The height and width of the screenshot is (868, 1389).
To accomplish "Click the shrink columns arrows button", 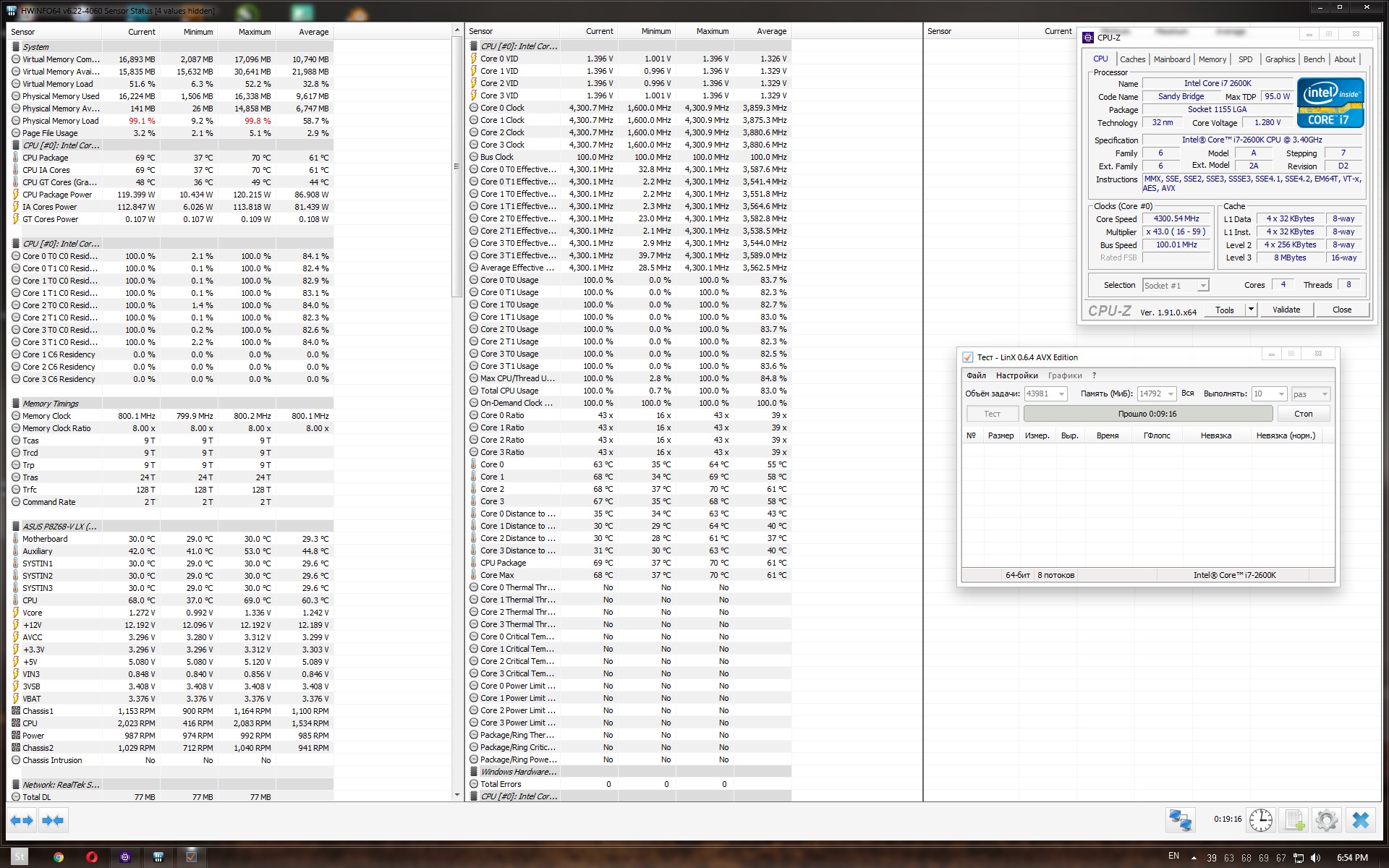I will pos(53,820).
